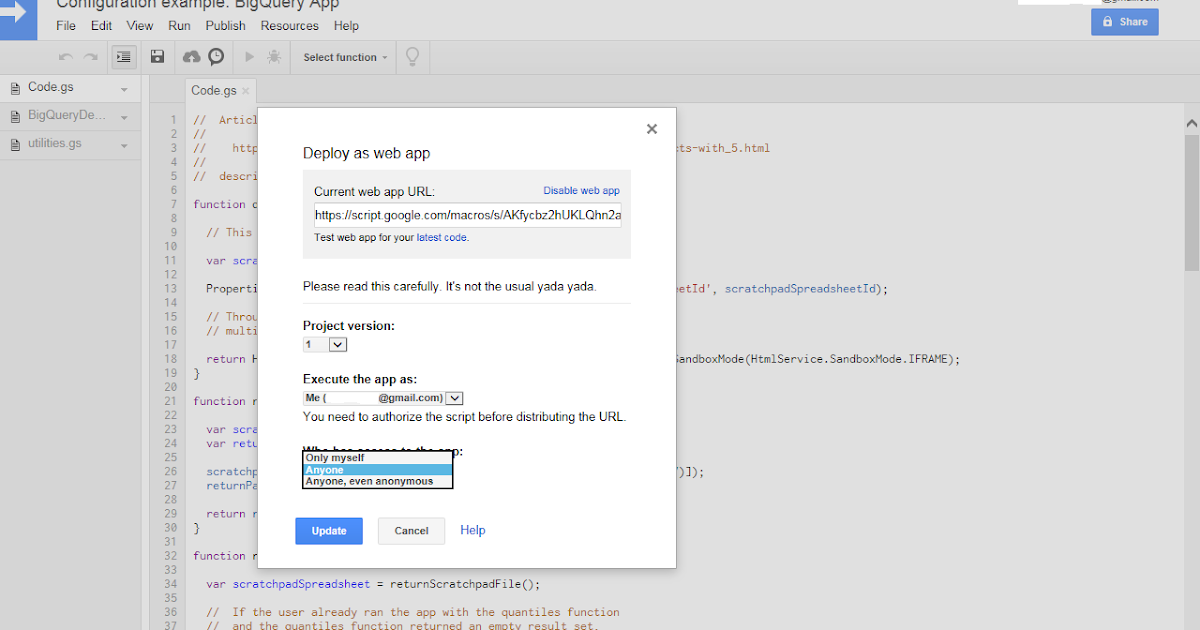This screenshot has width=1200, height=630.
Task: Click the Code.gs file icon in sidebar
Action: click(x=14, y=87)
